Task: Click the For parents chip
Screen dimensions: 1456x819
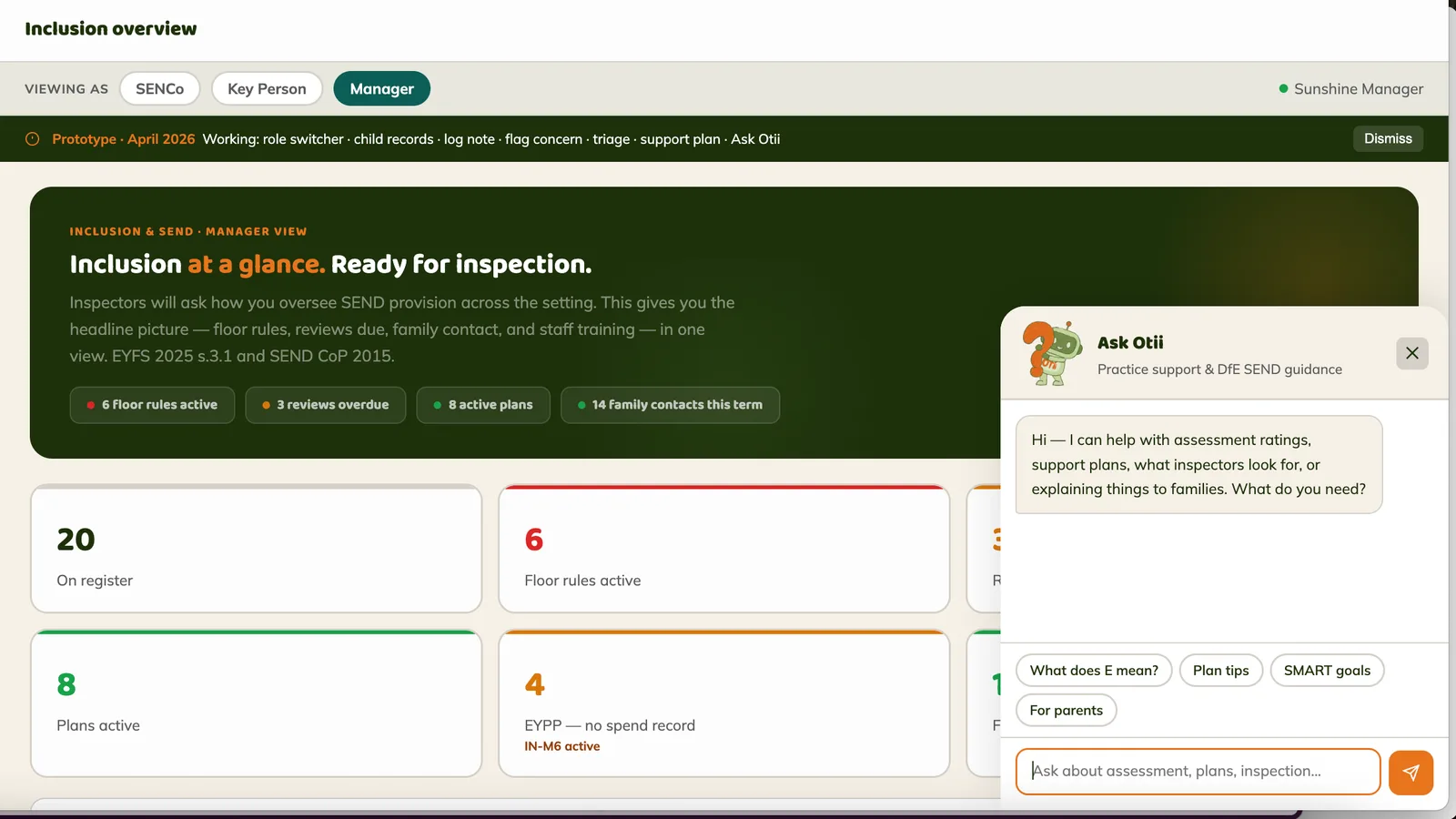Action: 1066,710
